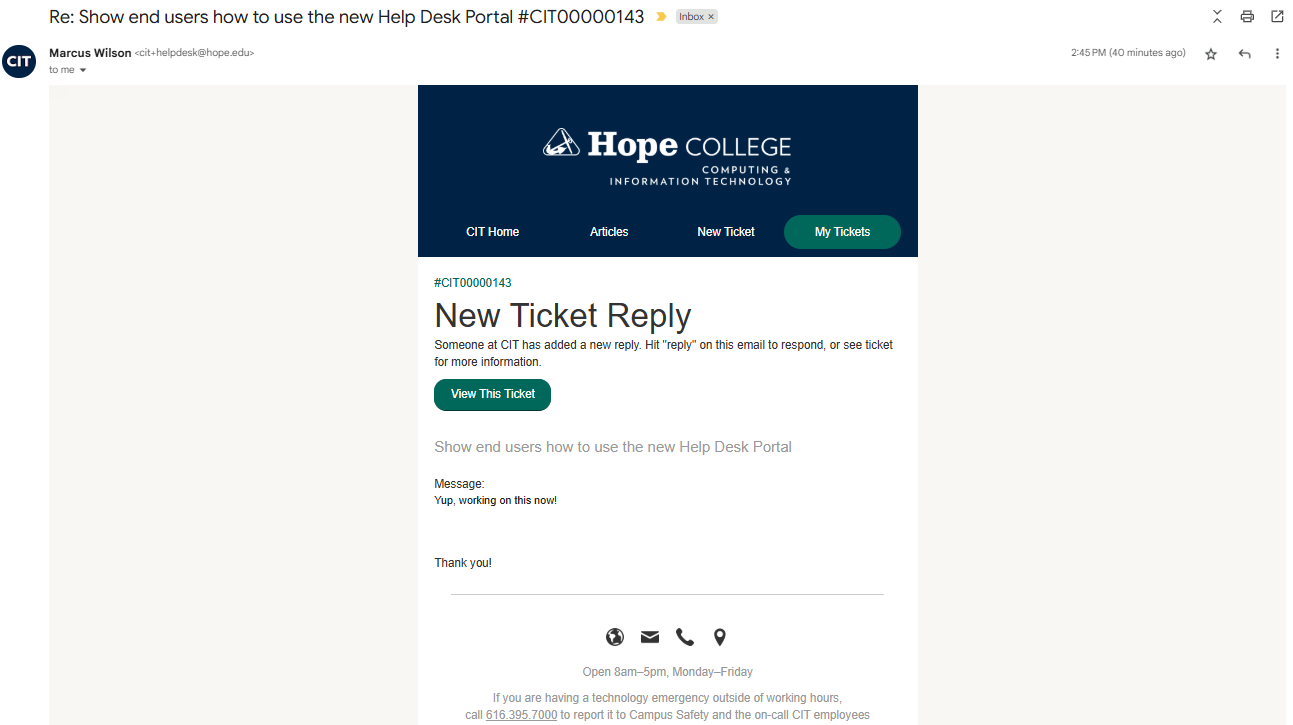Open the three-dot more options menu
The image size is (1293, 725).
tap(1277, 54)
